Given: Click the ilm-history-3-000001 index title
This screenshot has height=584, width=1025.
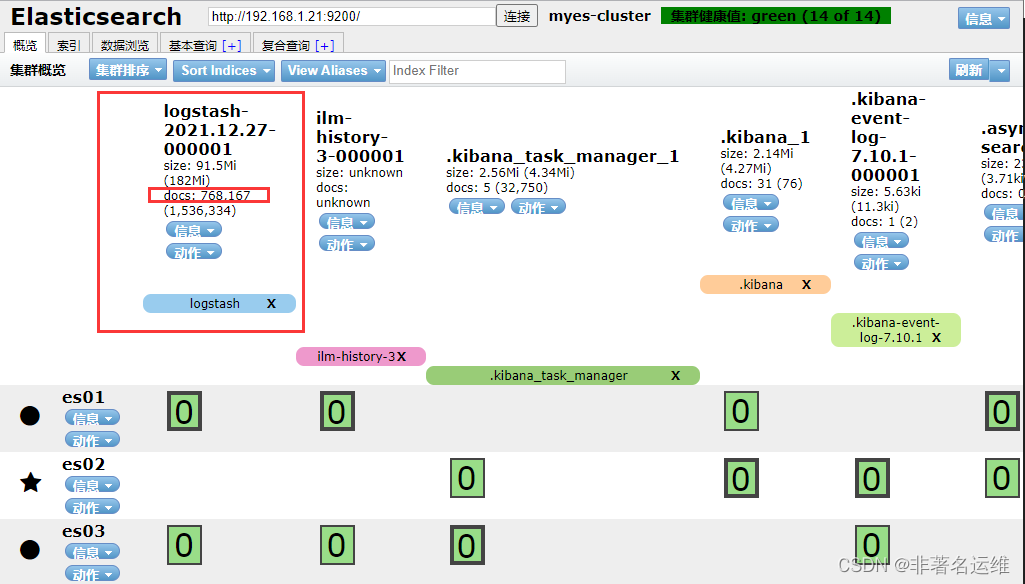Looking at the screenshot, I should pyautogui.click(x=360, y=137).
